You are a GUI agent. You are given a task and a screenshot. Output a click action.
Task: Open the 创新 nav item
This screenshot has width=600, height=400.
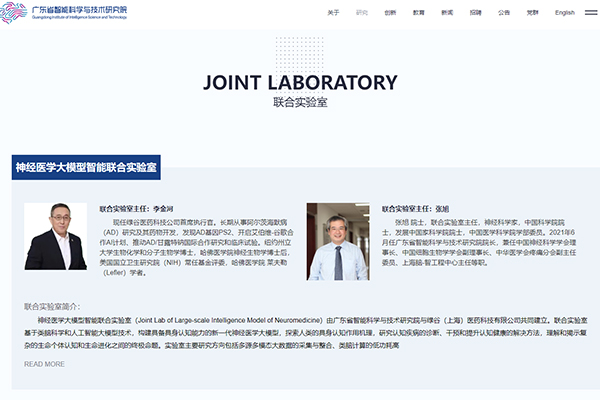point(390,13)
